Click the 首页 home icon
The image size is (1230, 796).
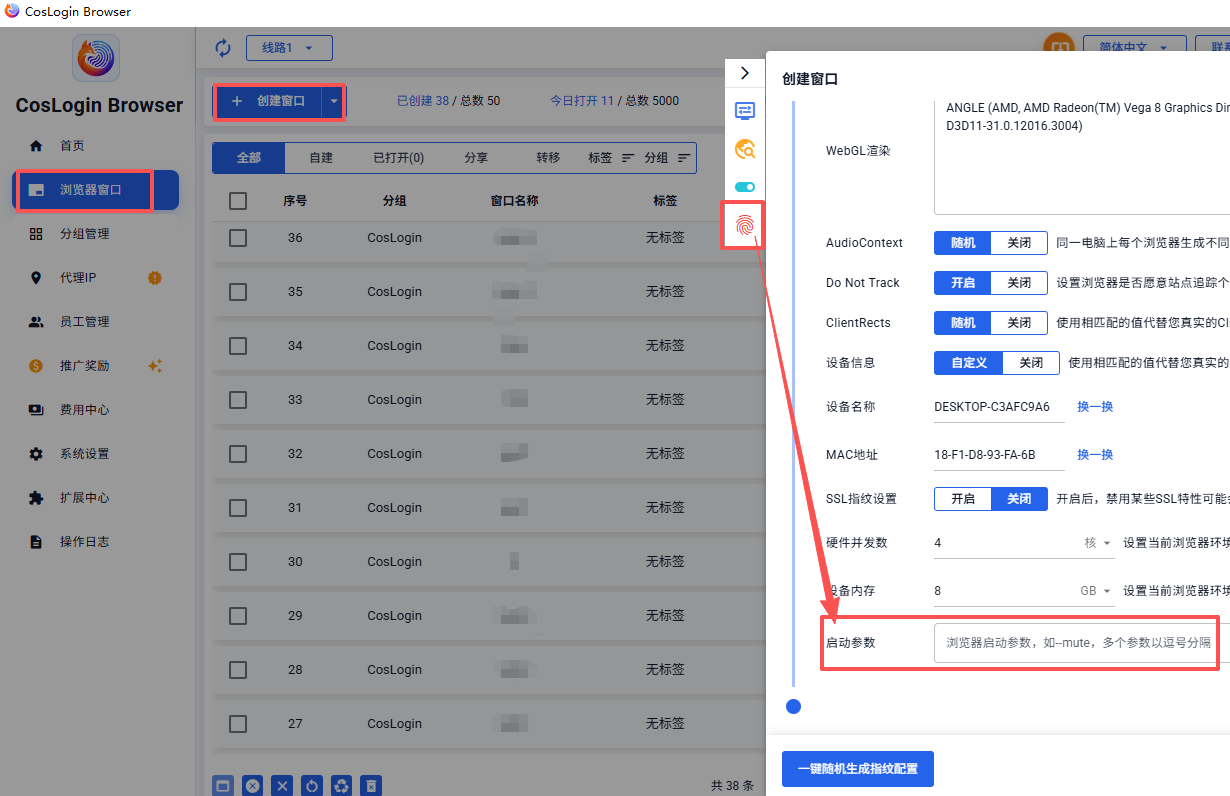[36, 146]
